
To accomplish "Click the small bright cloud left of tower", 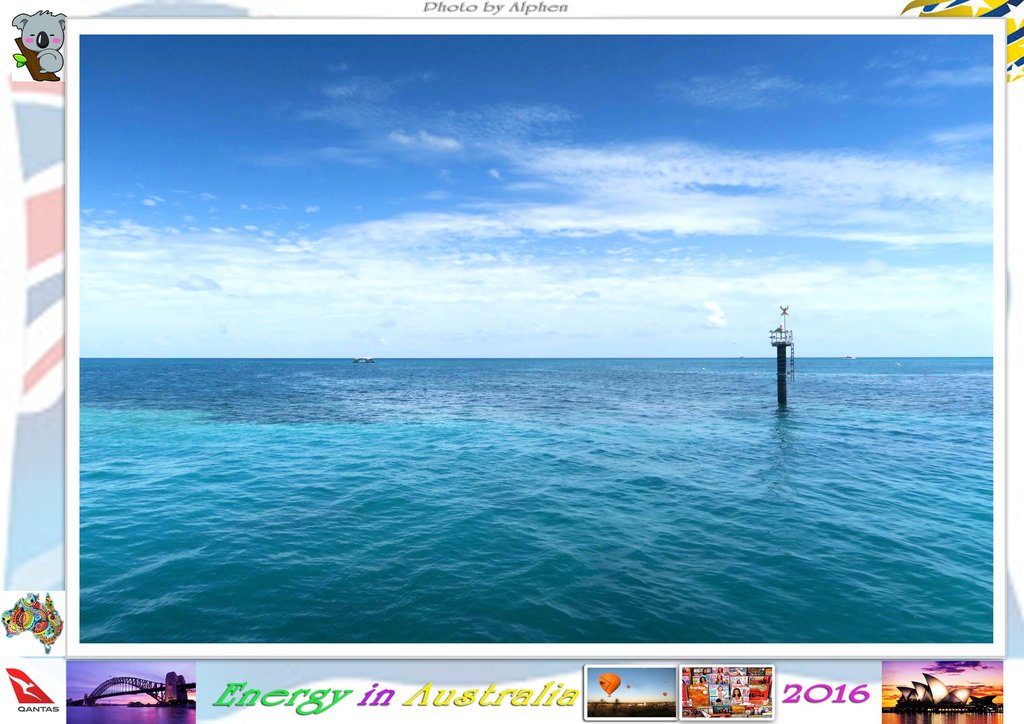I will (714, 315).
